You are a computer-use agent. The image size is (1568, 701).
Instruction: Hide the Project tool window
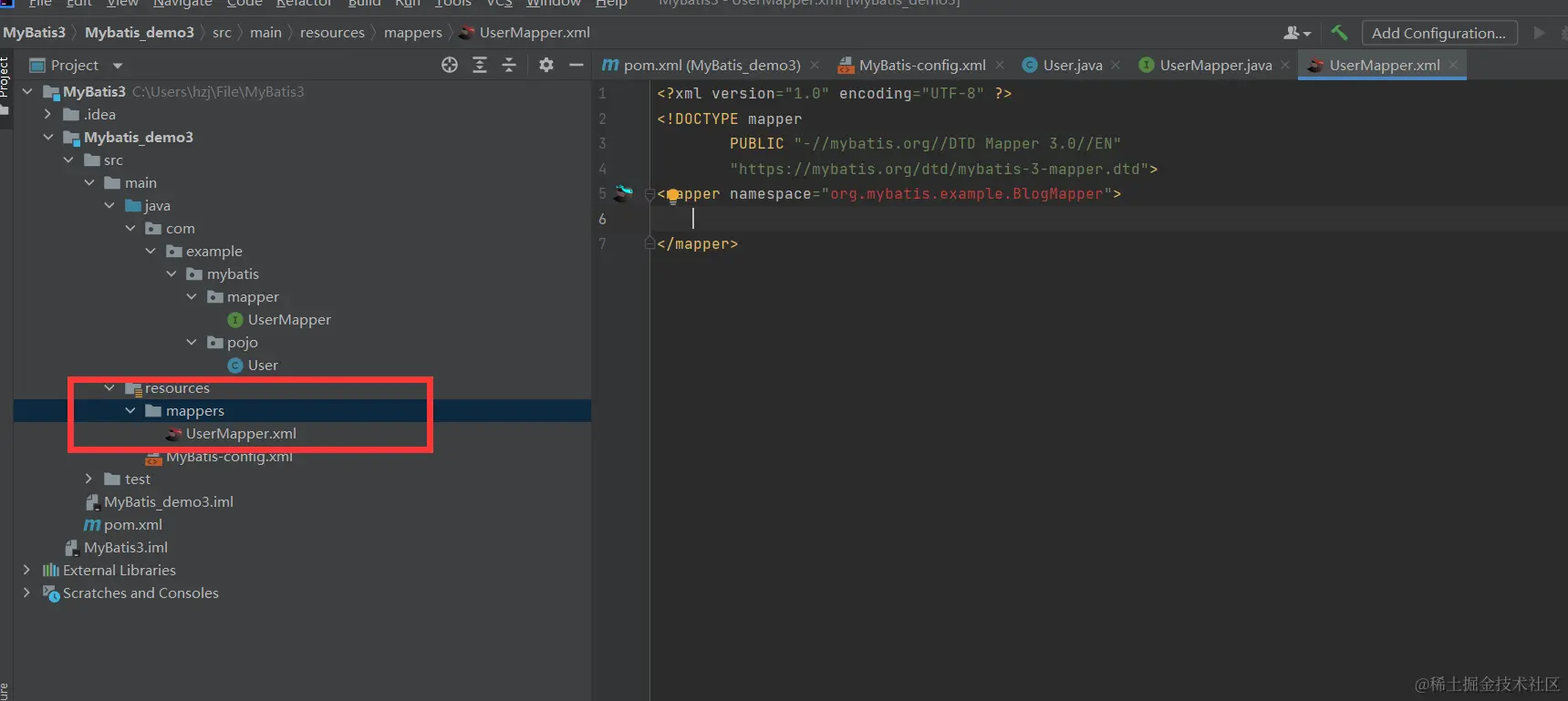[576, 65]
